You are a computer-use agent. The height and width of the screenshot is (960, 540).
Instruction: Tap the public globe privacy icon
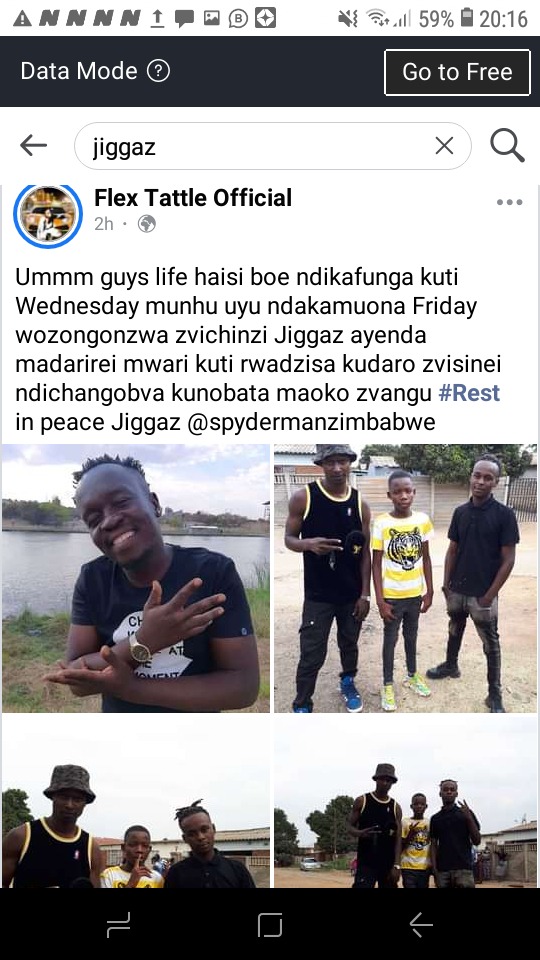[146, 224]
